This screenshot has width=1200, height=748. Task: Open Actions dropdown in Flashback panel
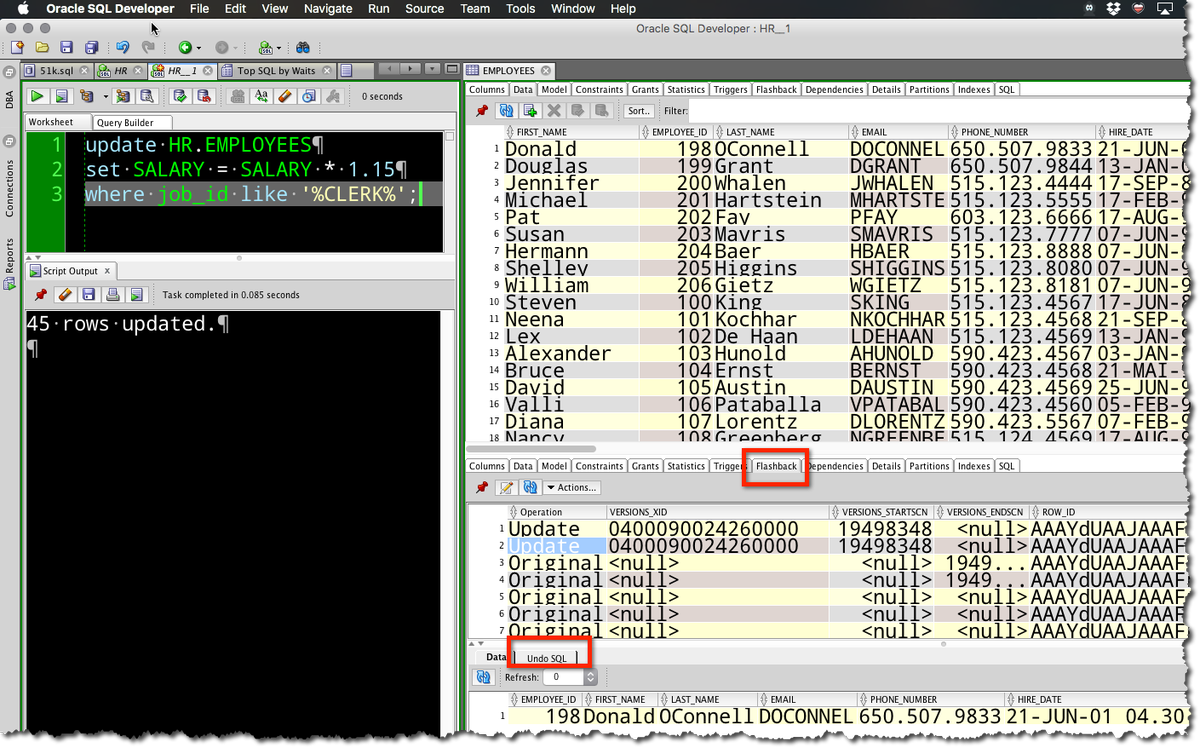click(572, 487)
